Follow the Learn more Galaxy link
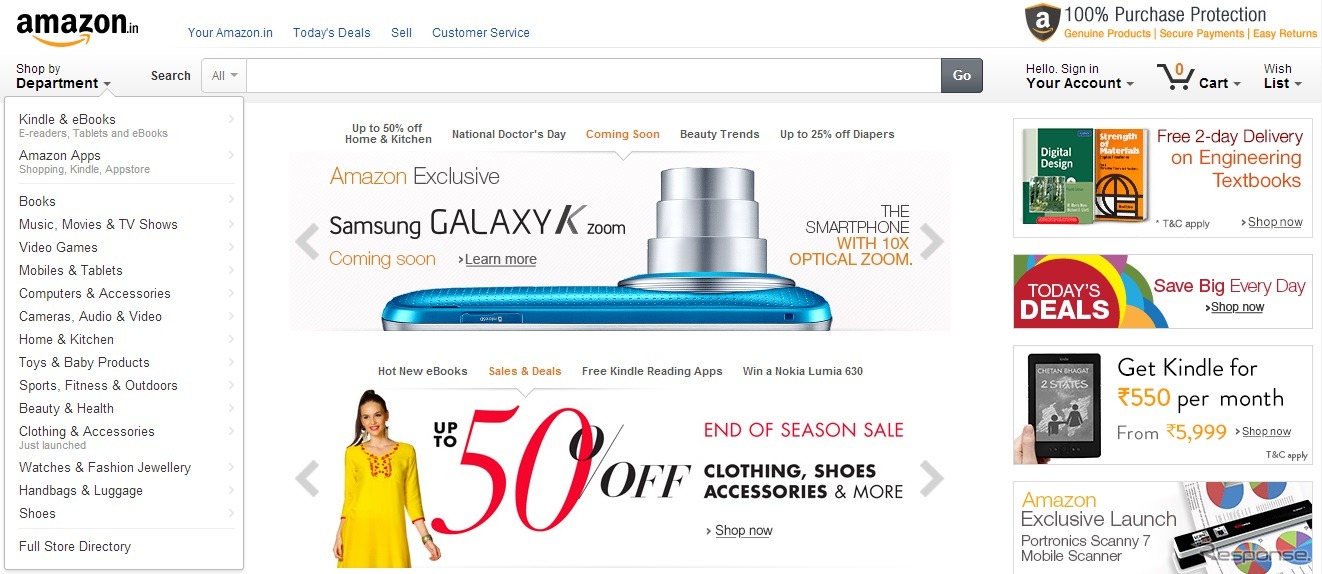Image resolution: width=1322 pixels, height=574 pixels. pos(500,259)
